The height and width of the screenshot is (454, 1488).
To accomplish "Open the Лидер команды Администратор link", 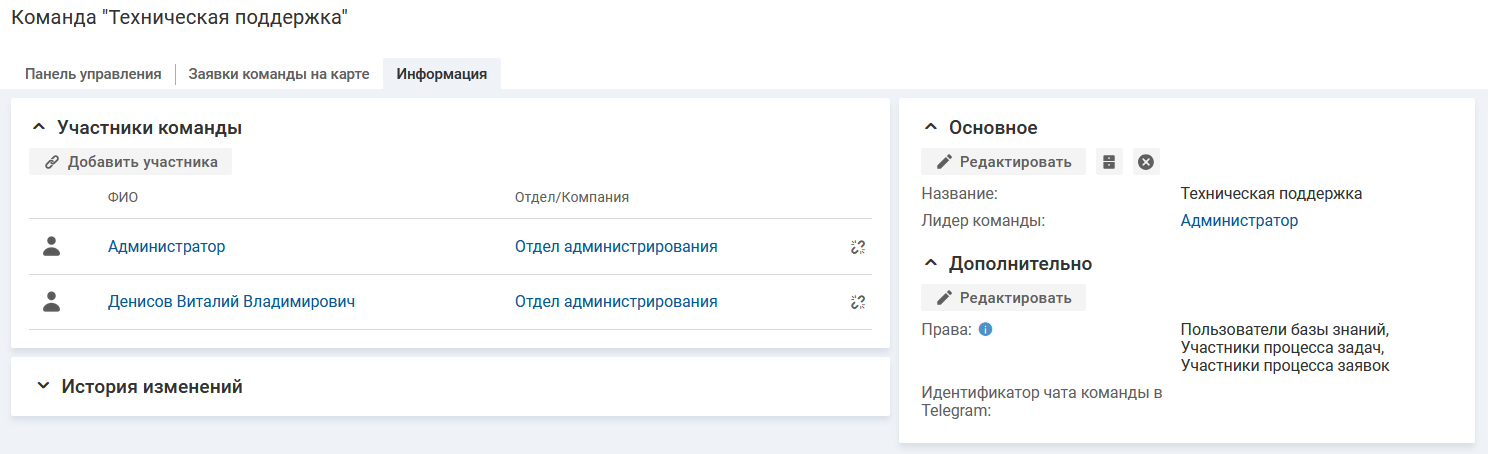I will pyautogui.click(x=1239, y=221).
